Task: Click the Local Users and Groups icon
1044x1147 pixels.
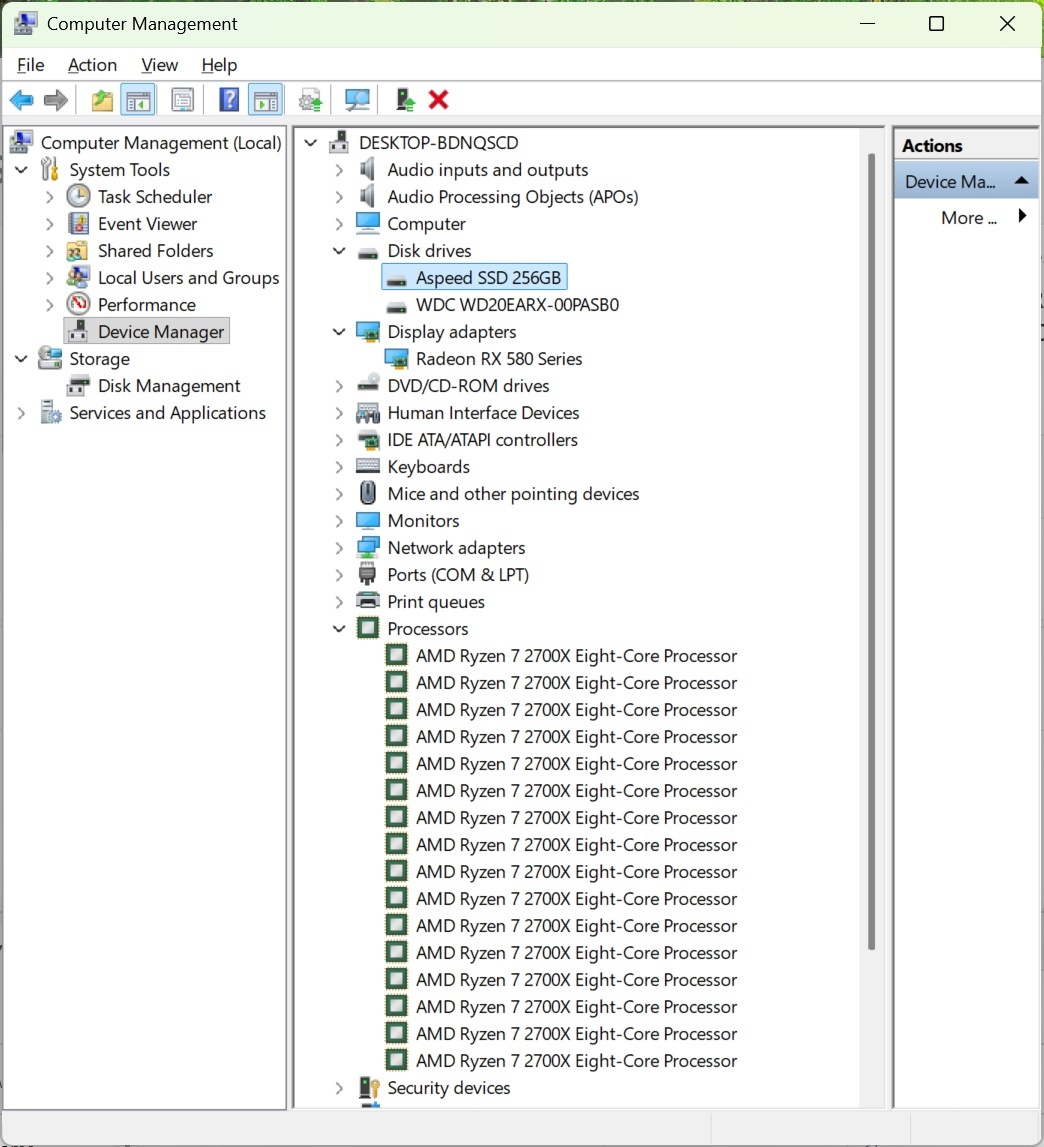Action: coord(78,277)
